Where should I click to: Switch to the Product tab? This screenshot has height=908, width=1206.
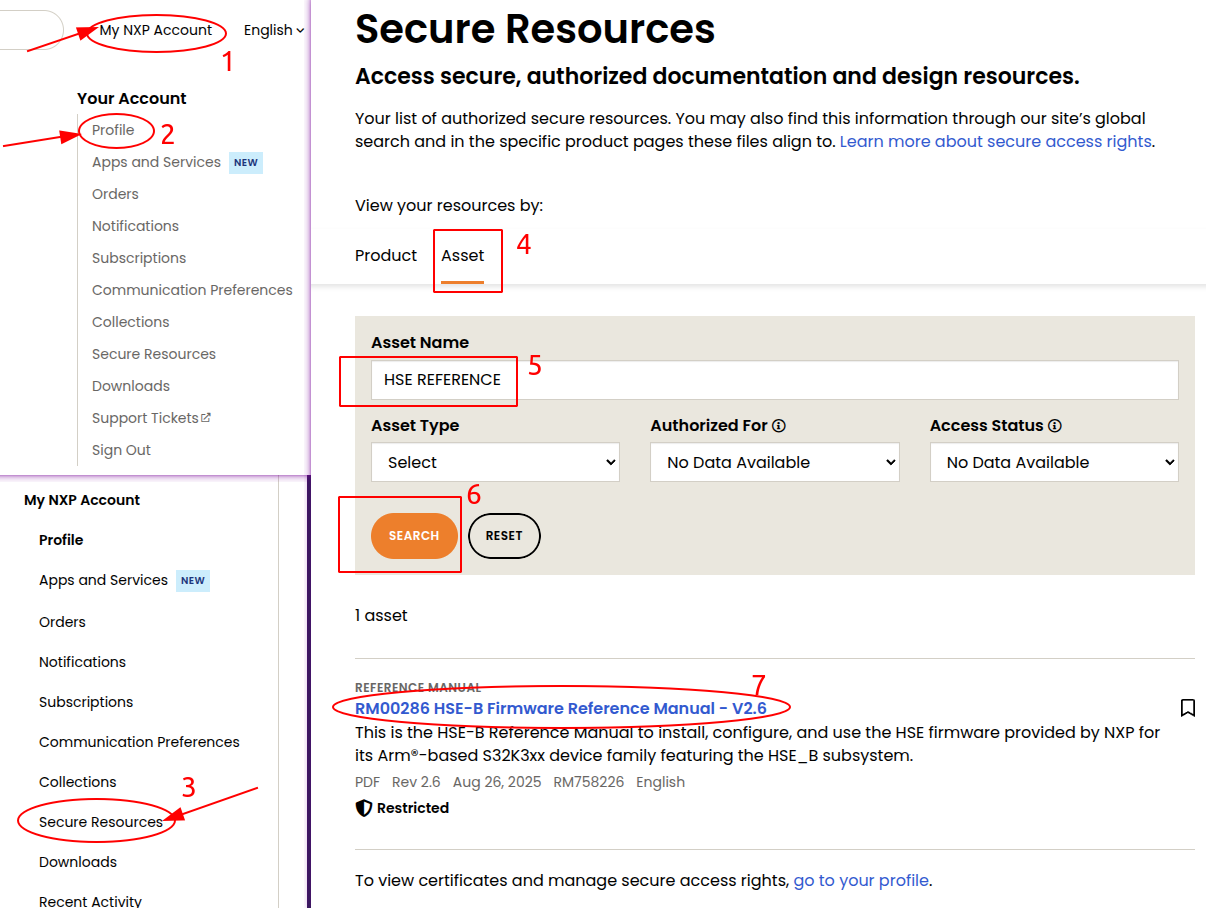(386, 256)
